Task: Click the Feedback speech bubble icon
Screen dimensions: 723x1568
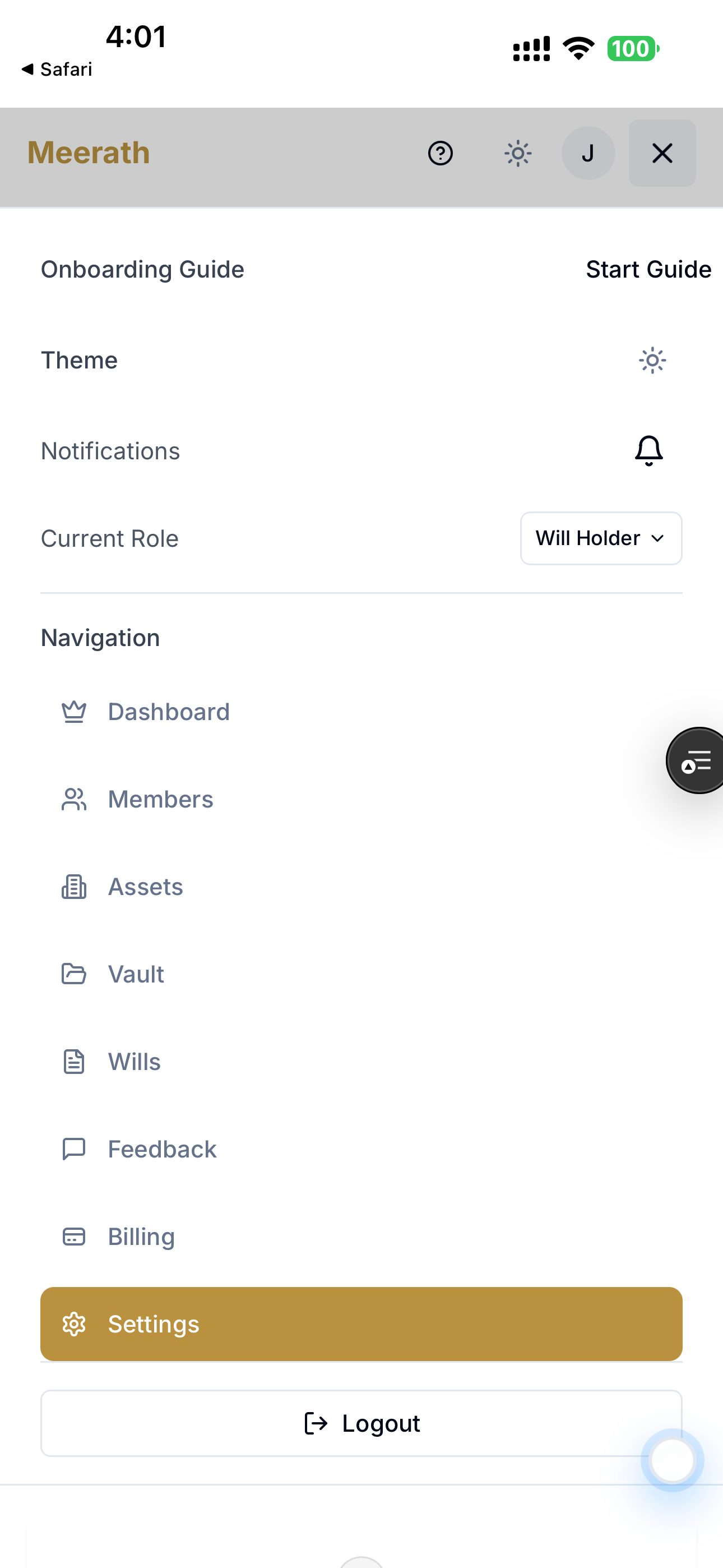Action: tap(73, 1149)
